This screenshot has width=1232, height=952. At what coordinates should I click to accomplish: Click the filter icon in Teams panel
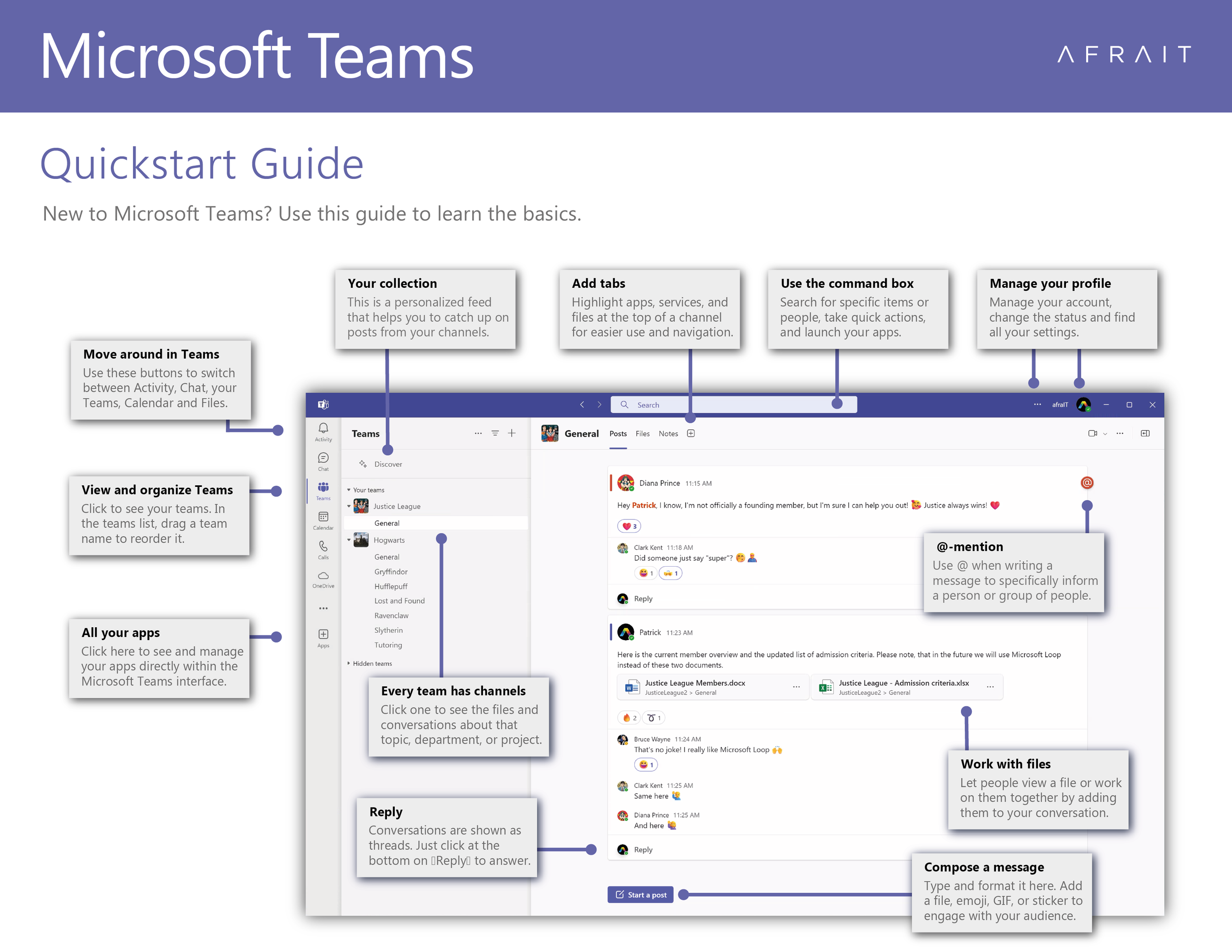pyautogui.click(x=495, y=433)
